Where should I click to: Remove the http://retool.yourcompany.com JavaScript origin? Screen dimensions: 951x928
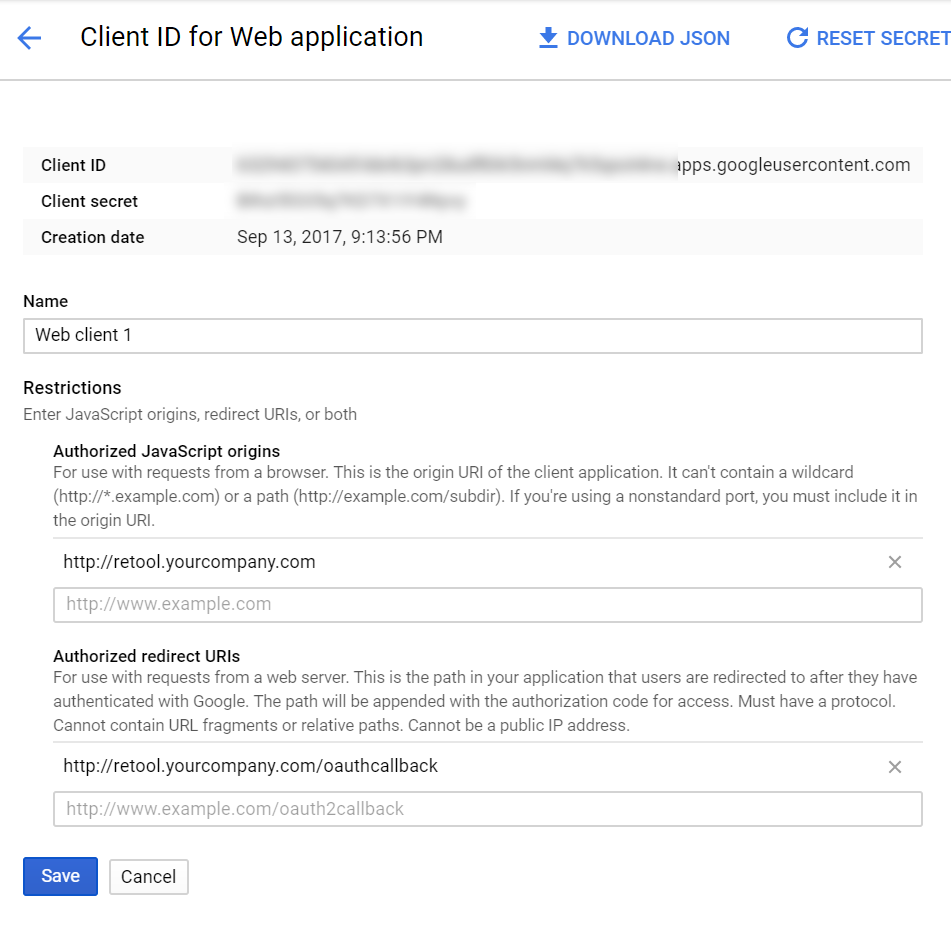point(895,562)
